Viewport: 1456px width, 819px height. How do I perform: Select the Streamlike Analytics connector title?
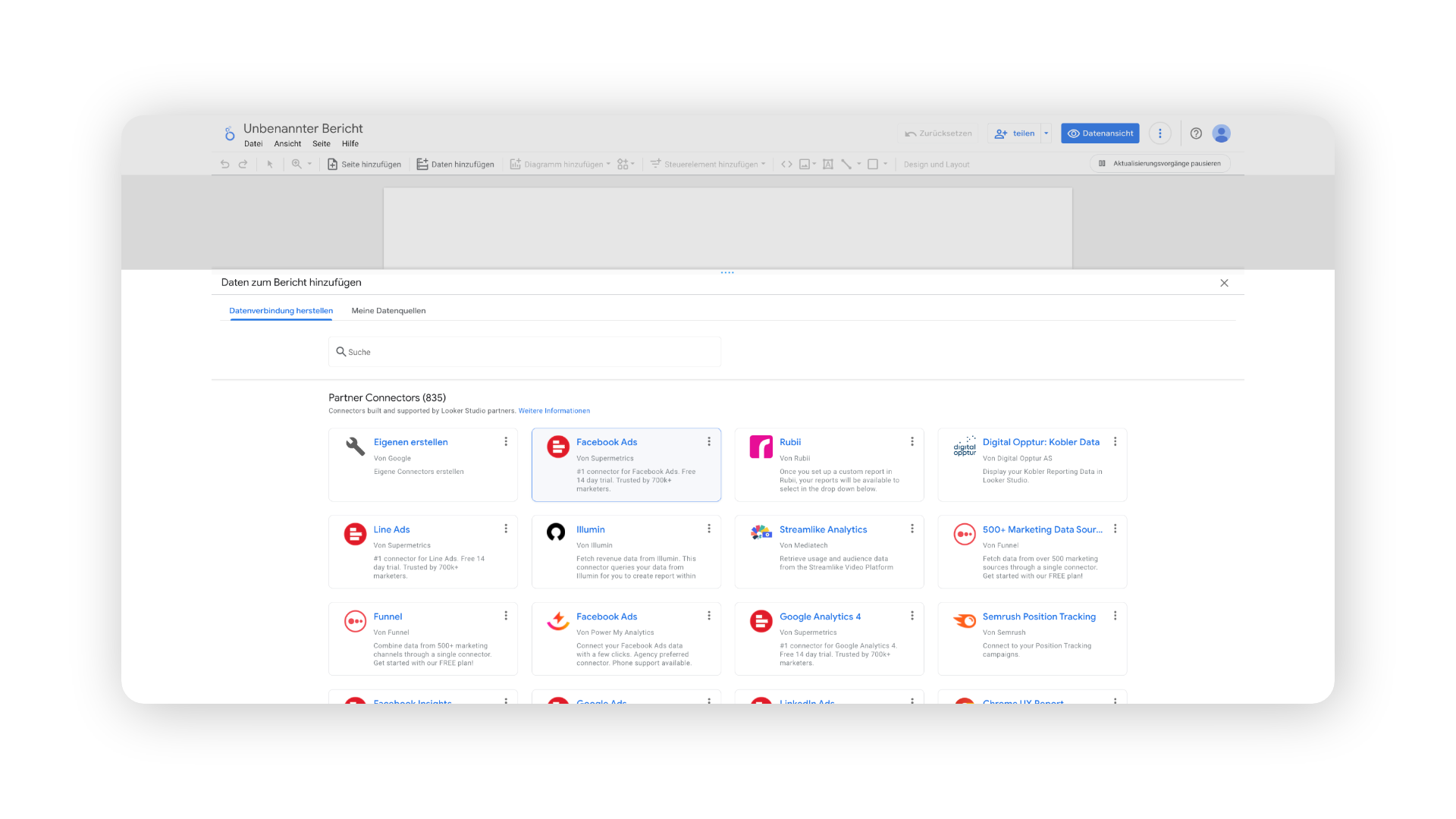(824, 529)
